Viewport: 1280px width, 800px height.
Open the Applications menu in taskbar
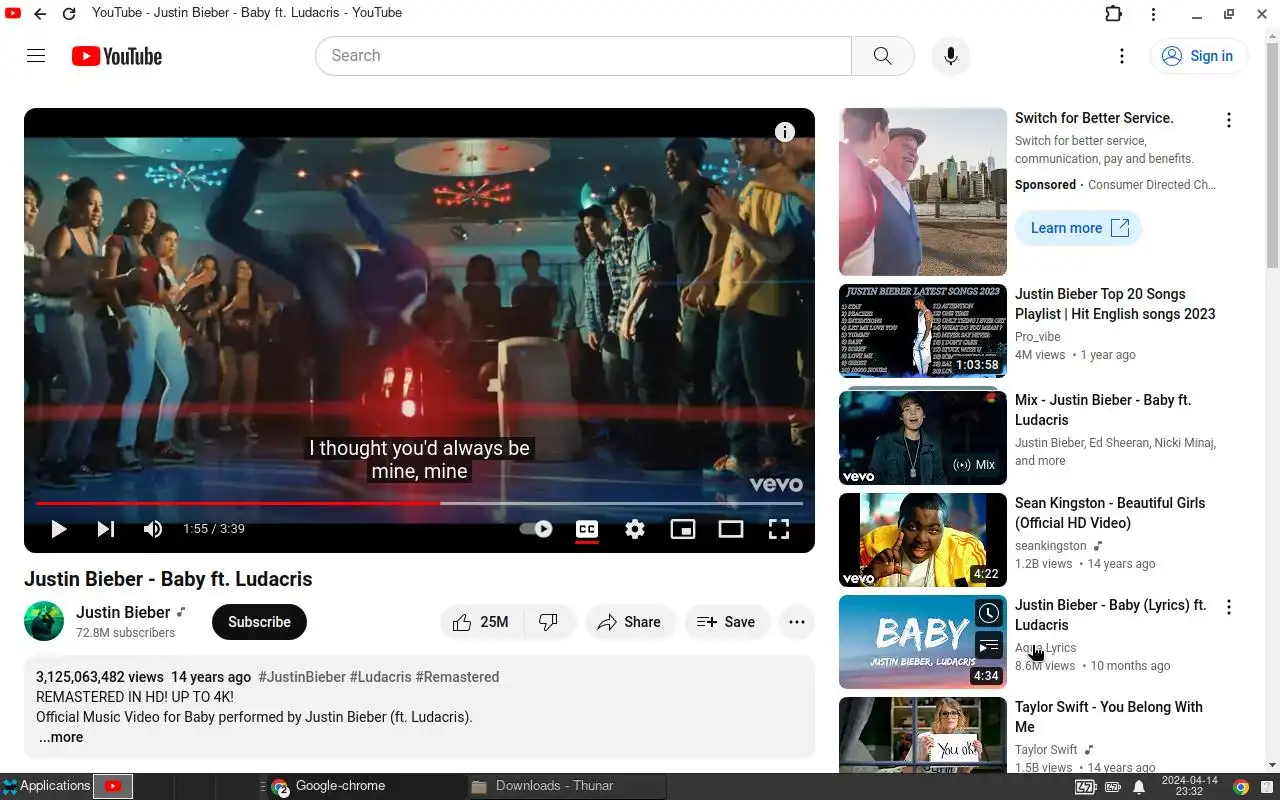pos(46,786)
